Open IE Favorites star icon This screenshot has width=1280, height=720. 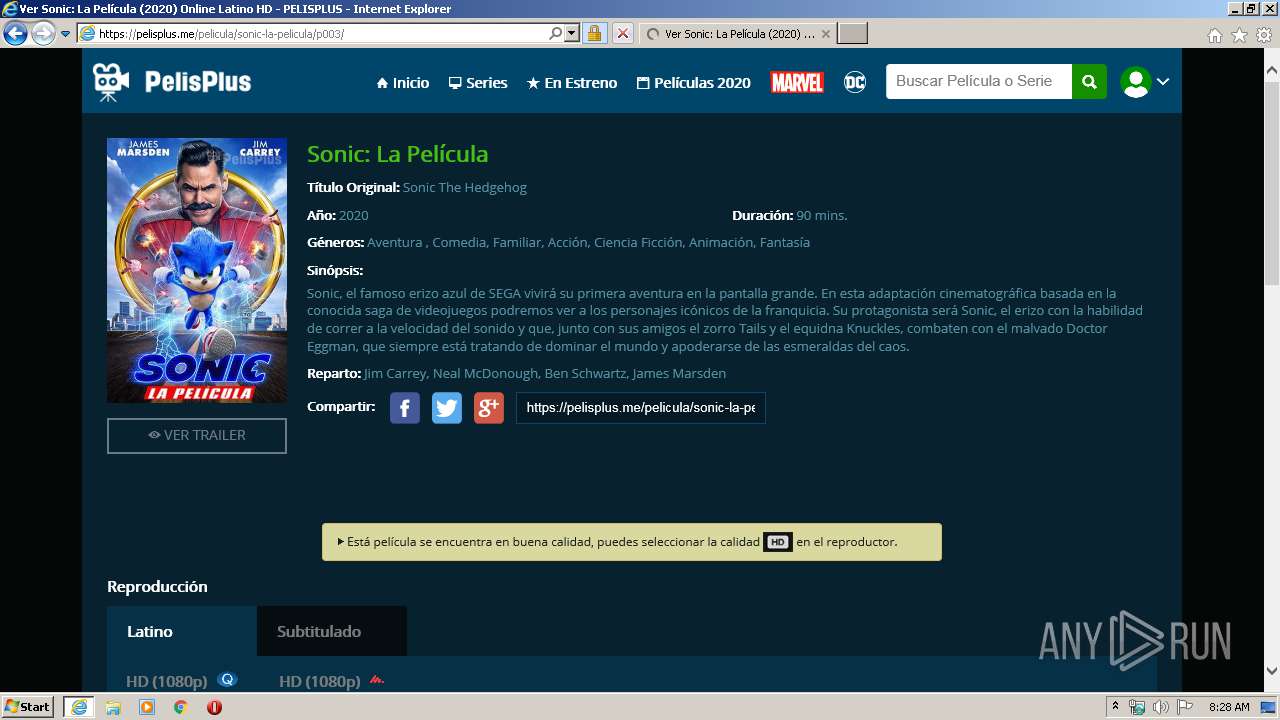(x=1239, y=35)
